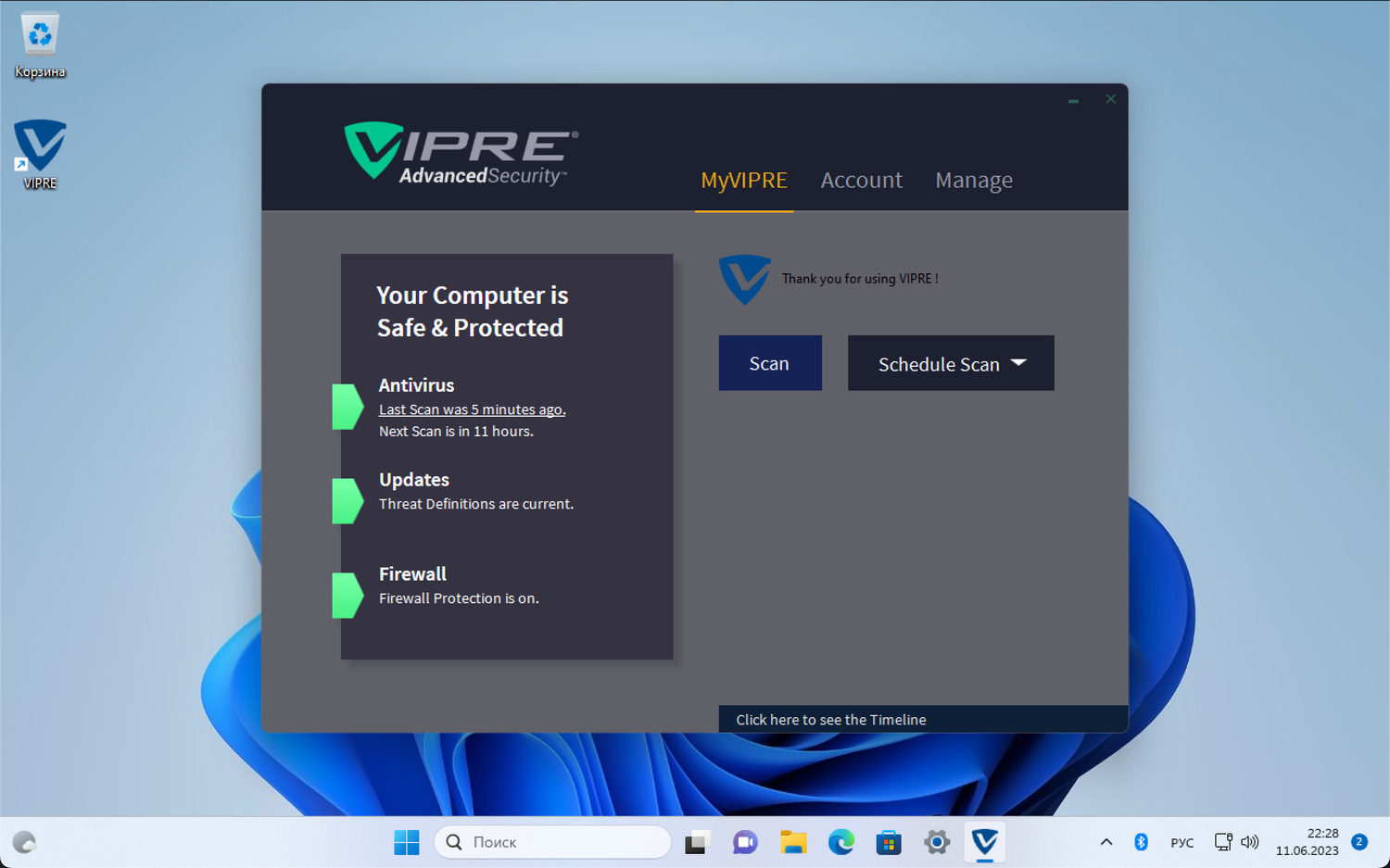Click 'Firewall Protection is on.' text
Image resolution: width=1390 pixels, height=868 pixels.
click(x=459, y=598)
